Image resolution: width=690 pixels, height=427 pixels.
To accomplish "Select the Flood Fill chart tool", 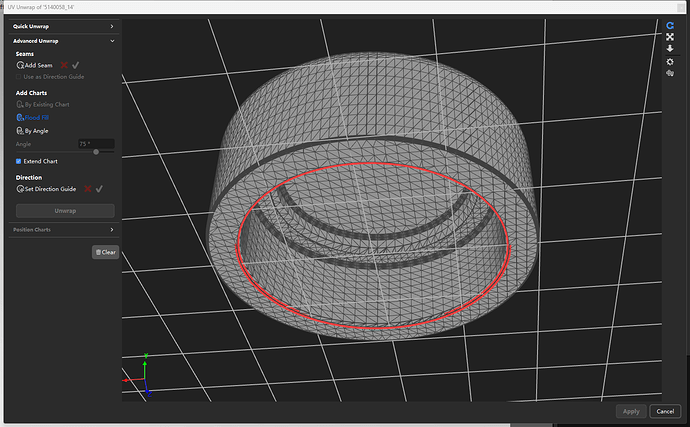I will click(x=33, y=118).
